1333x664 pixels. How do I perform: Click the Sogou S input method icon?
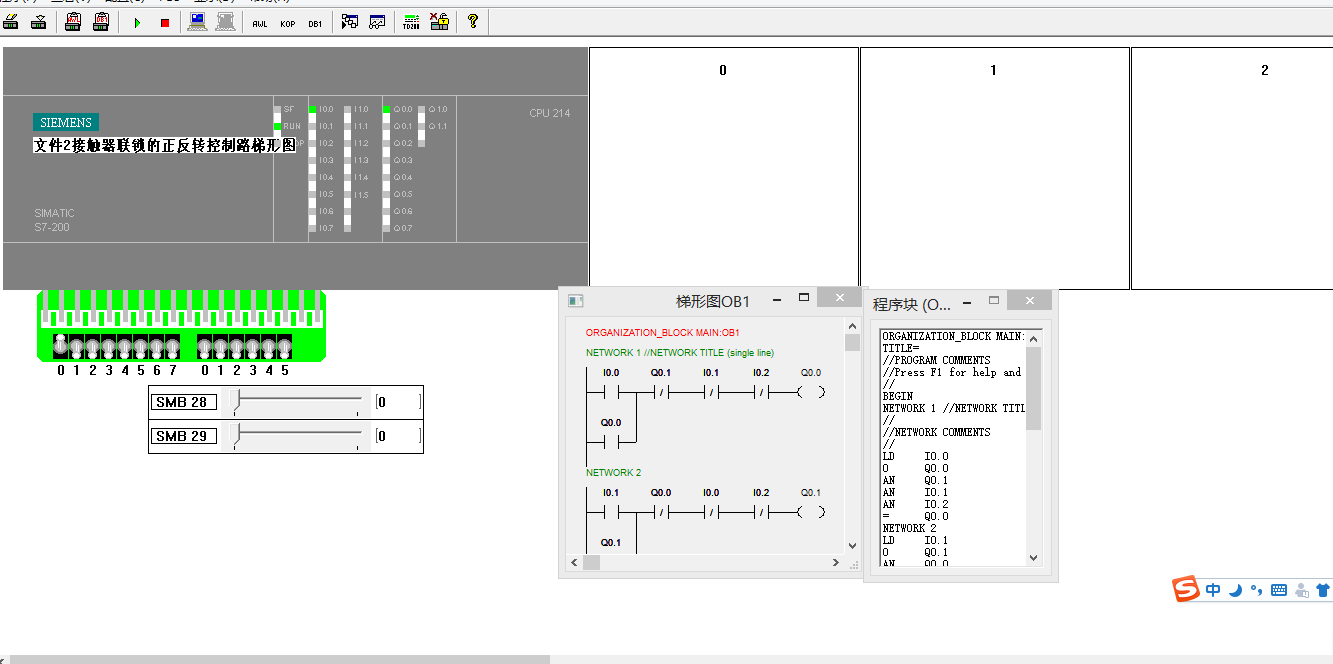point(1185,589)
